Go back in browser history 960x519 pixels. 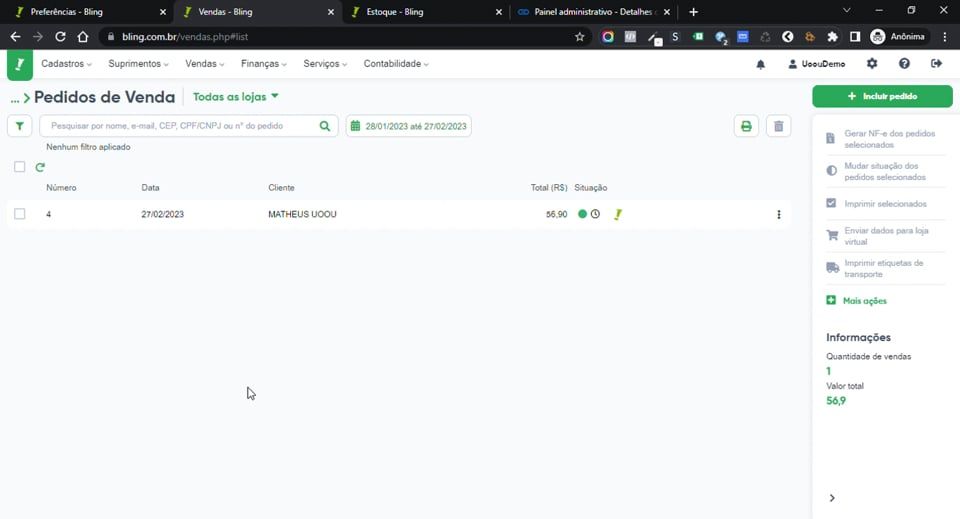(x=15, y=37)
